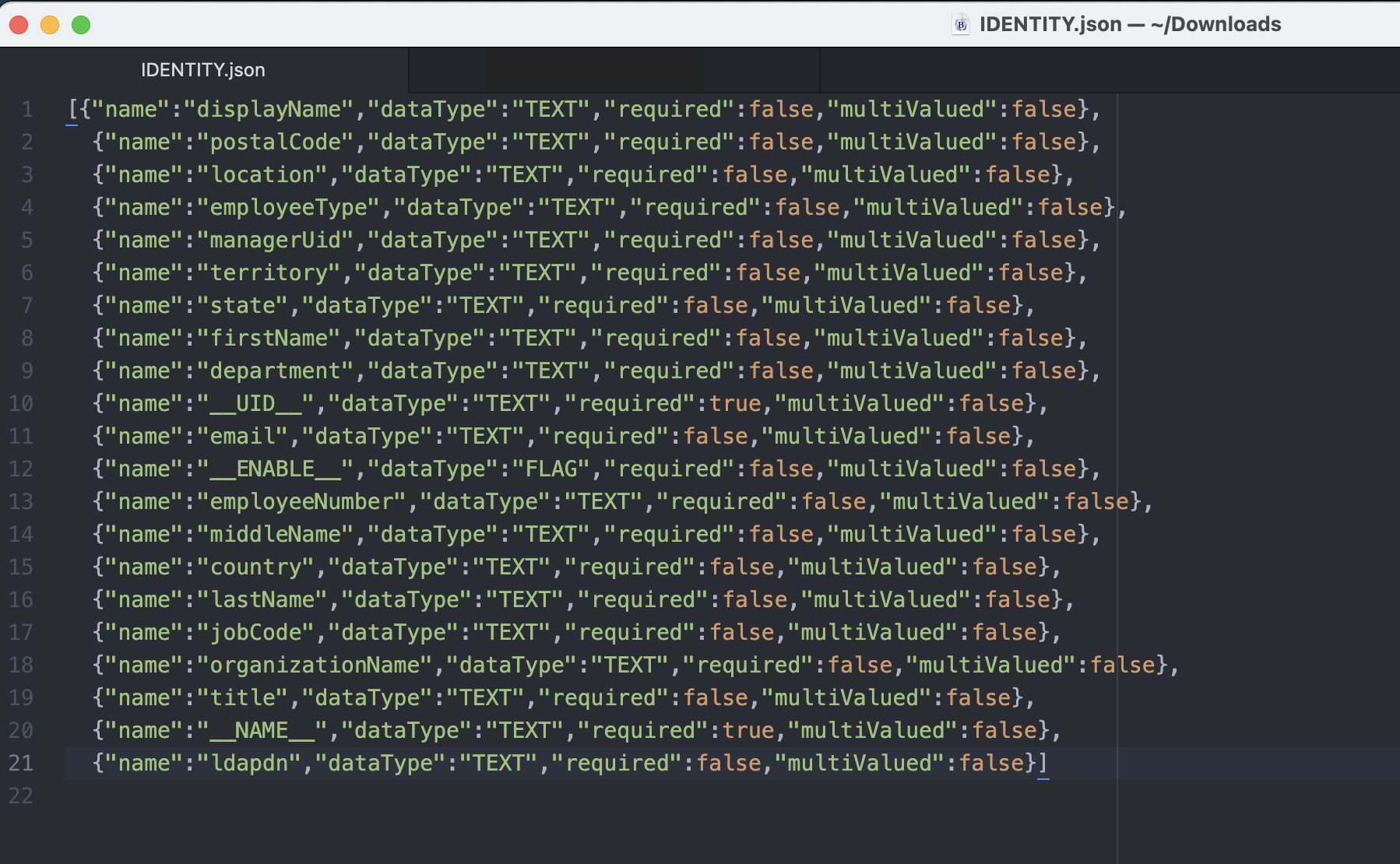Place cursor in the "organizationName" string
This screenshot has width=1400, height=864.
[316, 666]
